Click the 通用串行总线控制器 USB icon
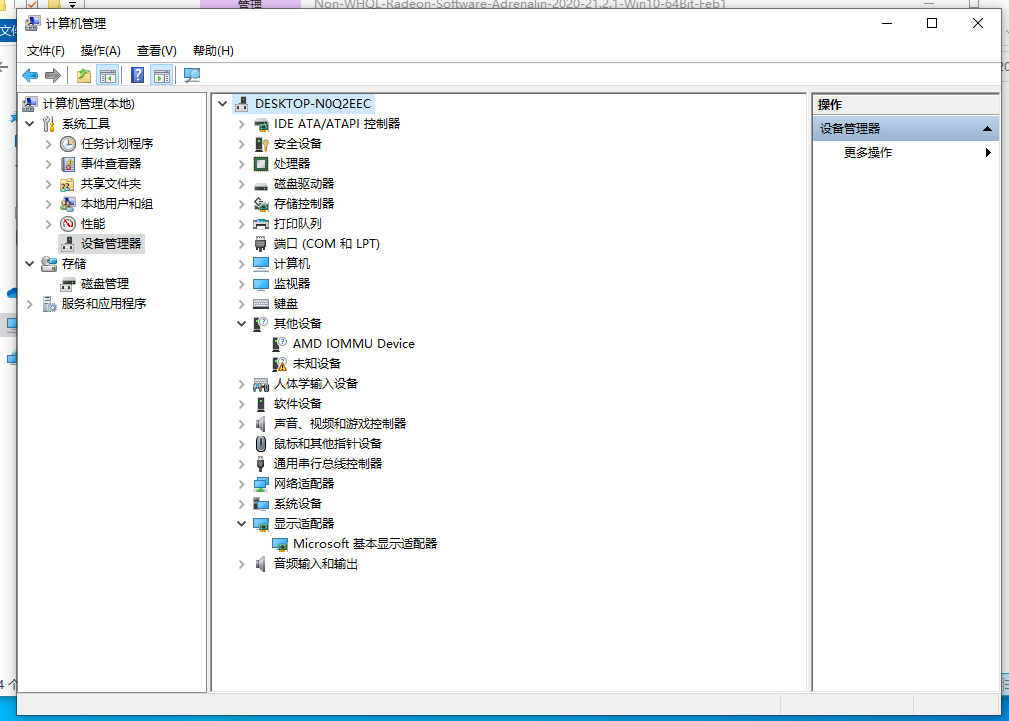Screen dimensions: 1009x721 261,464
